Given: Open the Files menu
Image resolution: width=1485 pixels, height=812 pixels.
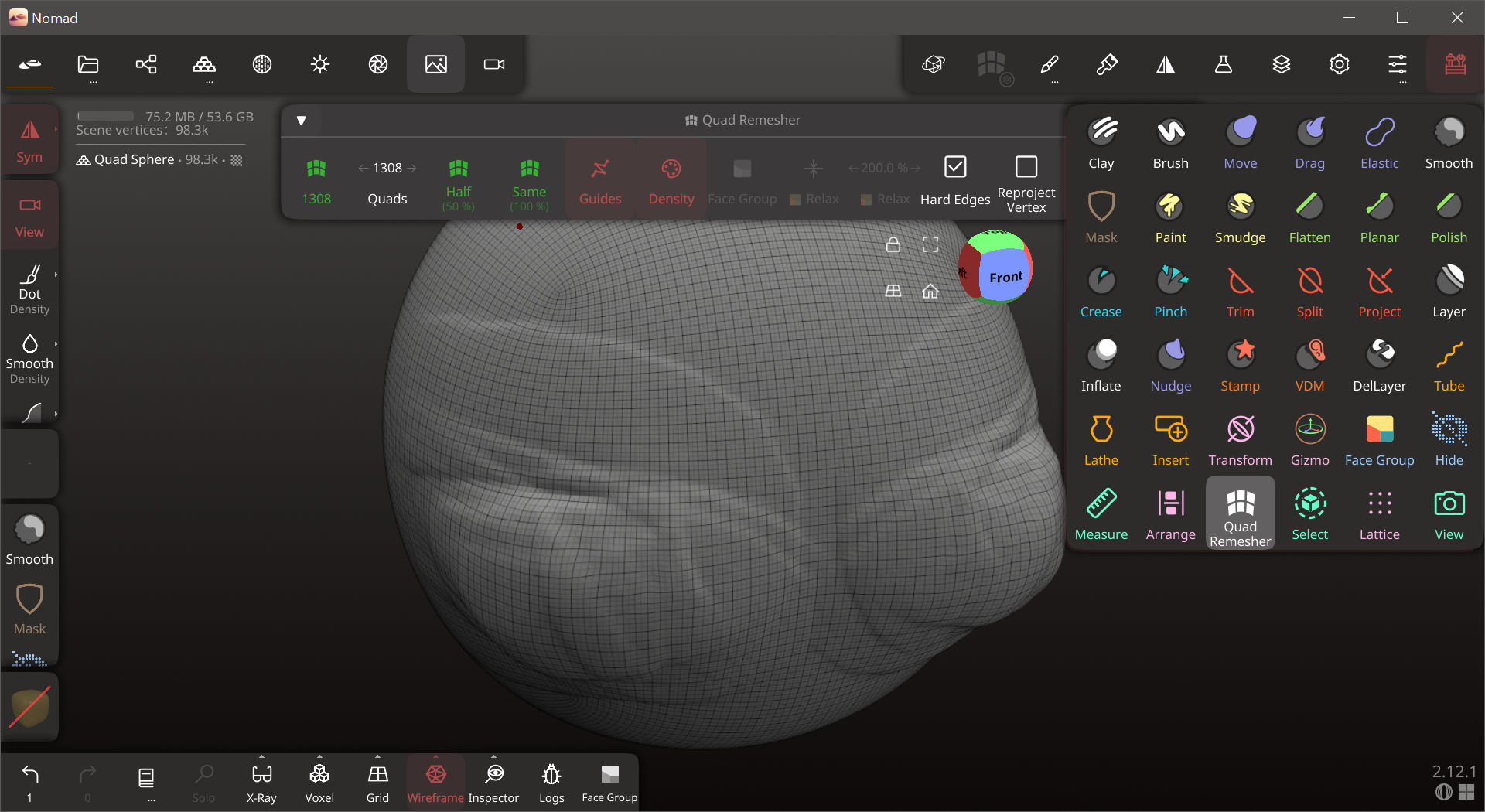Looking at the screenshot, I should pos(88,64).
